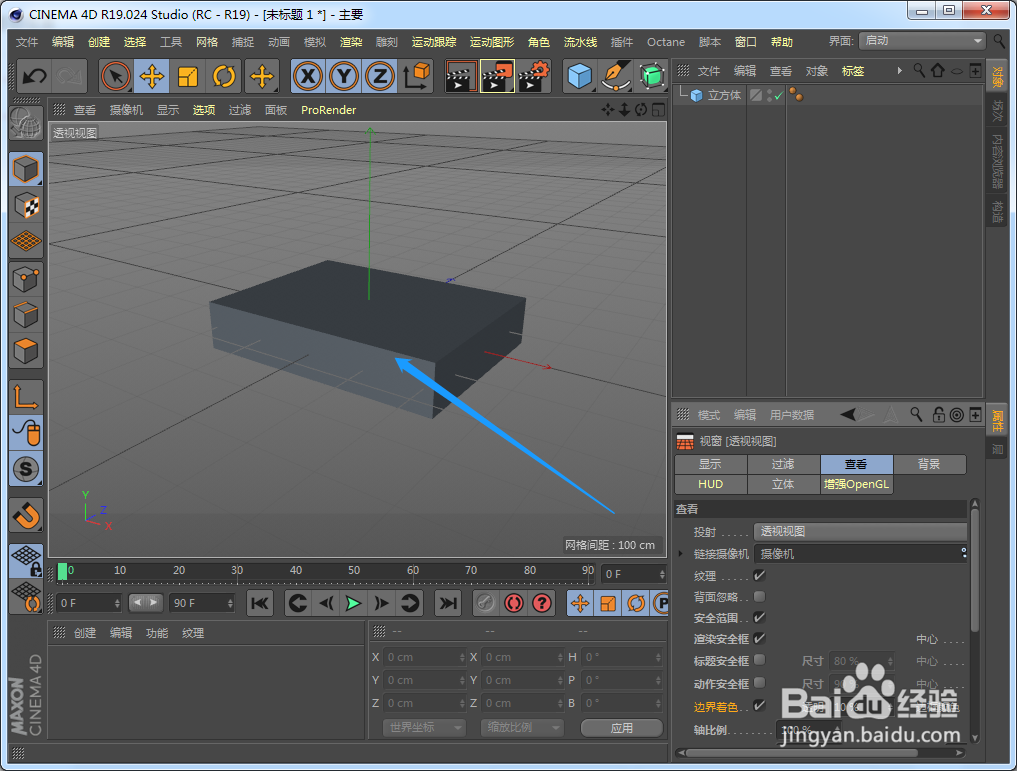Open the 渲染 menu
The height and width of the screenshot is (771, 1017).
350,42
